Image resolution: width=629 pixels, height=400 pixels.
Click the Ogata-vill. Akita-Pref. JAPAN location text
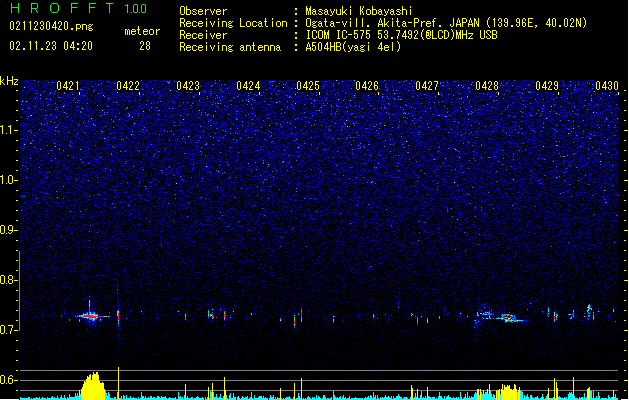click(x=446, y=23)
